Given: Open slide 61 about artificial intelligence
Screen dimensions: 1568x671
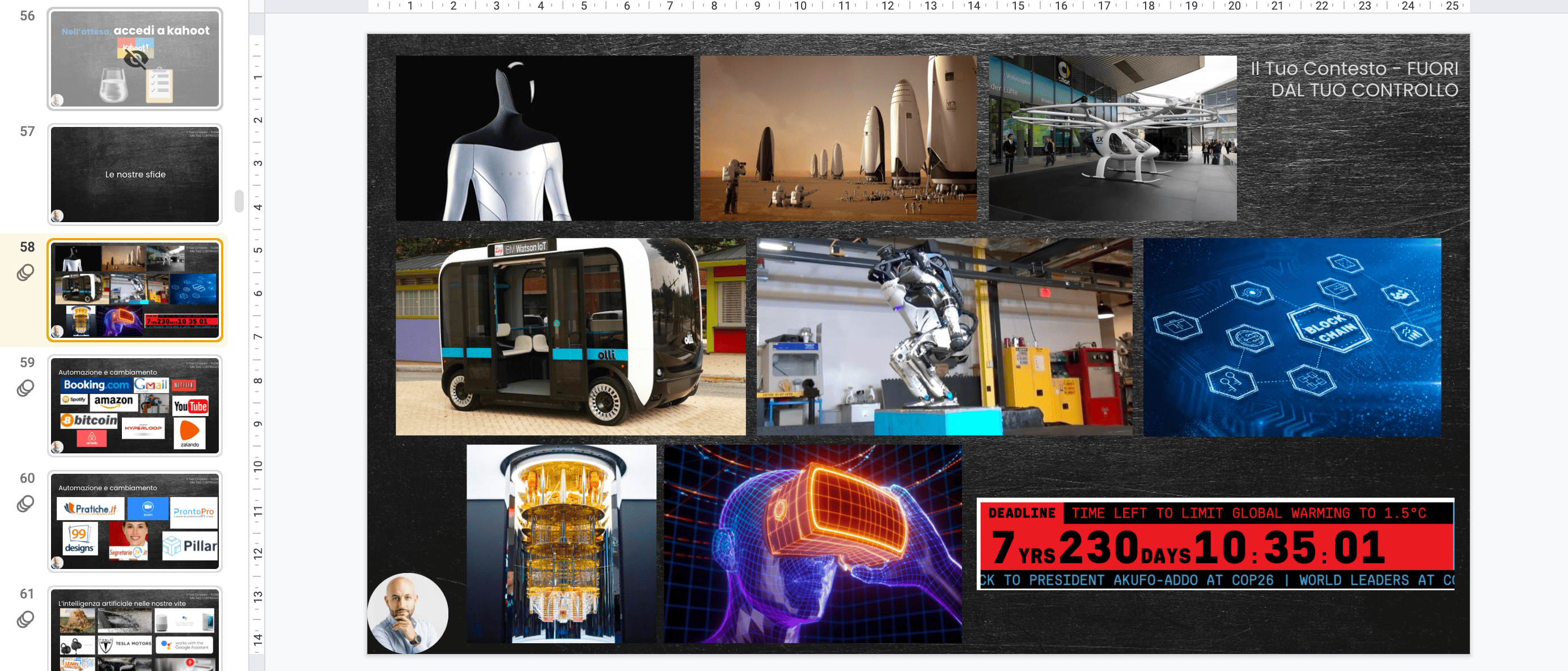Looking at the screenshot, I should tap(135, 630).
